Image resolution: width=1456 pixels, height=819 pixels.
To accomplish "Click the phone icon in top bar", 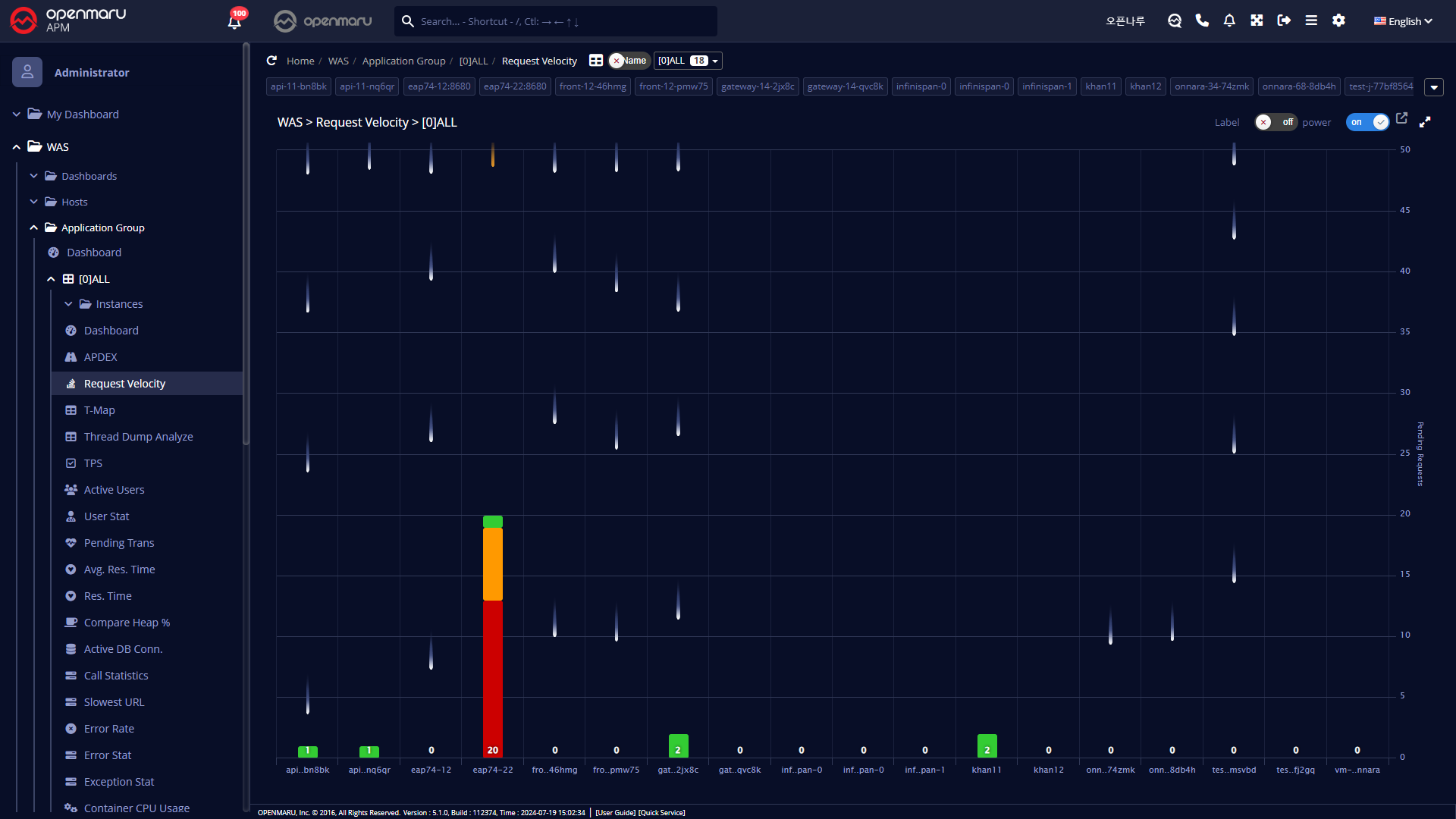I will point(1202,20).
